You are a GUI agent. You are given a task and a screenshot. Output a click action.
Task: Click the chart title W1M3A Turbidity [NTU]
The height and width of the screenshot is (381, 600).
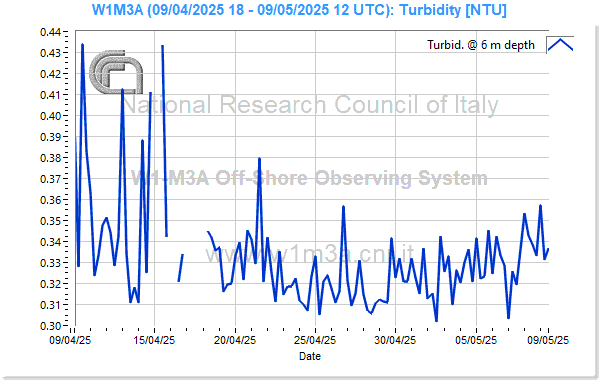pyautogui.click(x=299, y=10)
